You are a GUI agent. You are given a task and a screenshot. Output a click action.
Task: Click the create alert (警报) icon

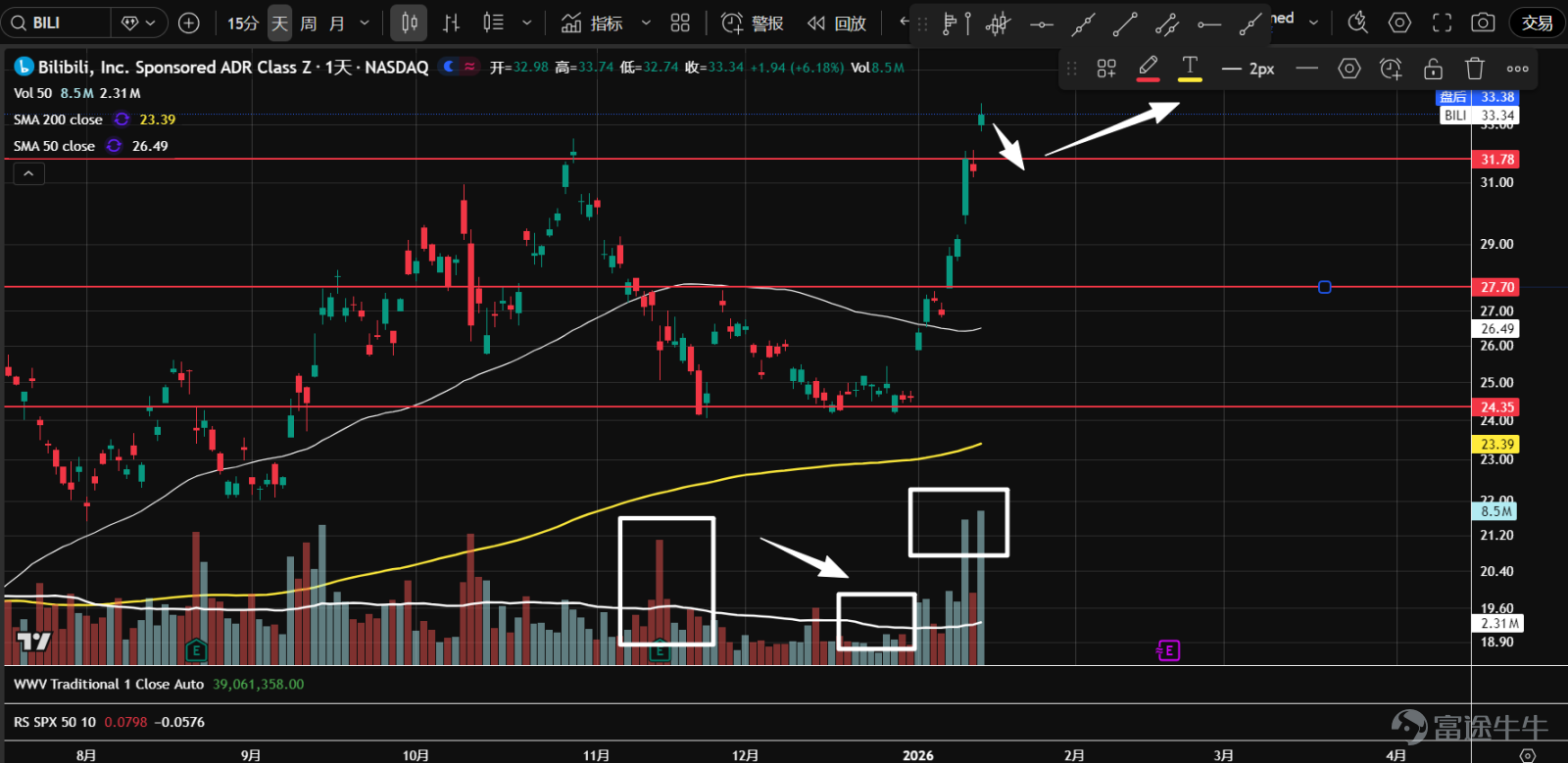click(752, 23)
